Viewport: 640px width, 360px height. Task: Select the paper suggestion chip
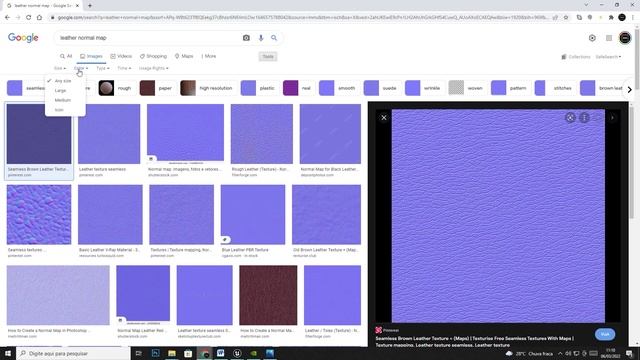point(156,88)
